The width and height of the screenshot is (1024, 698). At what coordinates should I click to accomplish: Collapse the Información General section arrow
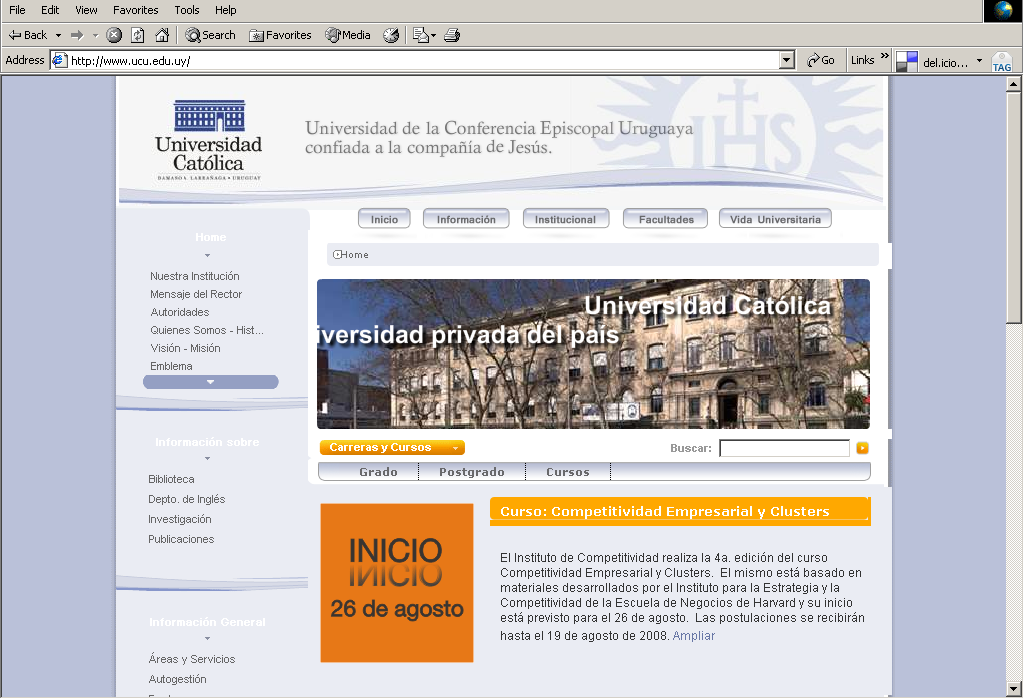208,639
